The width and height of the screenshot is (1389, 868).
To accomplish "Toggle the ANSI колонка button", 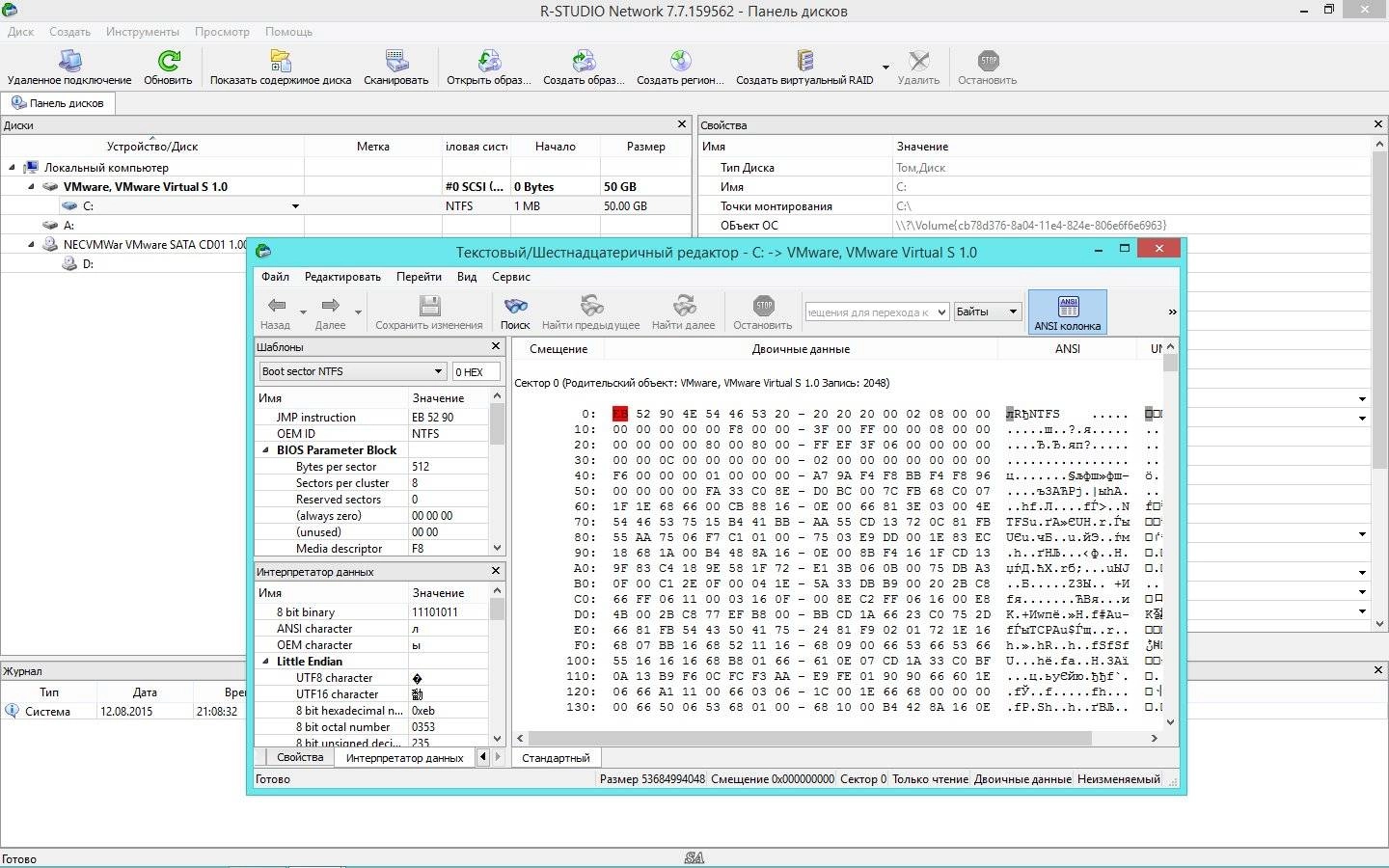I will click(x=1068, y=312).
